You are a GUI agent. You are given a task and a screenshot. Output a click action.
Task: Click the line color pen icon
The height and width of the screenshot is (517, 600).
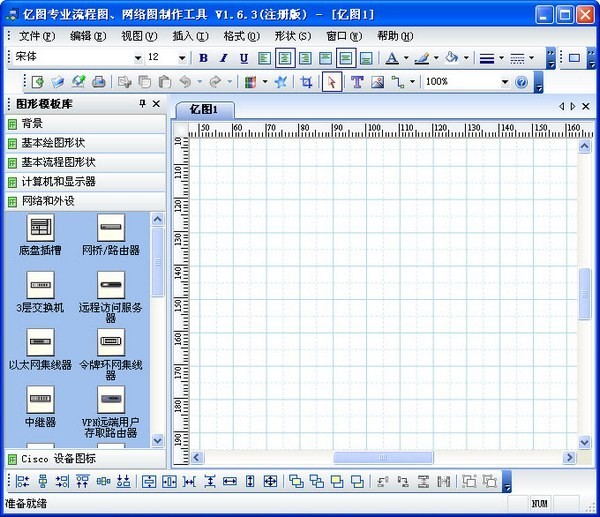point(422,58)
